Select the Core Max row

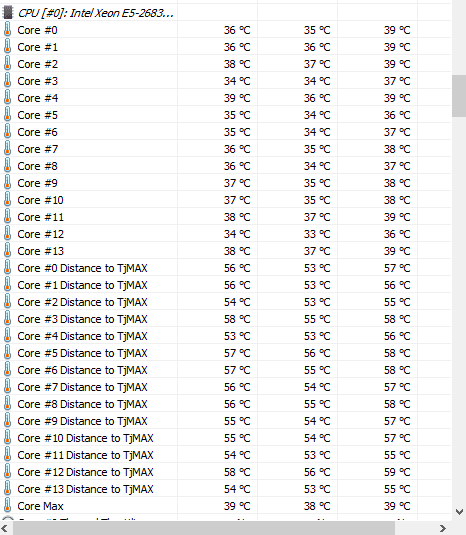point(225,506)
